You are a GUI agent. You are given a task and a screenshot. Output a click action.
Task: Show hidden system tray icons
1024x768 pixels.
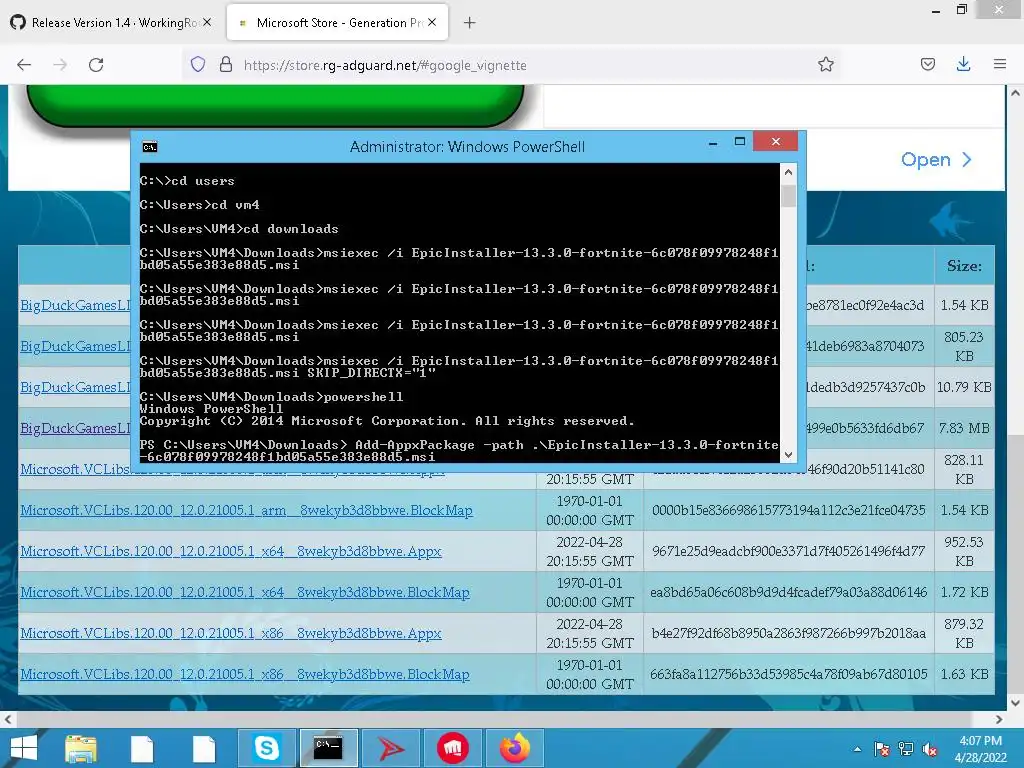(857, 749)
